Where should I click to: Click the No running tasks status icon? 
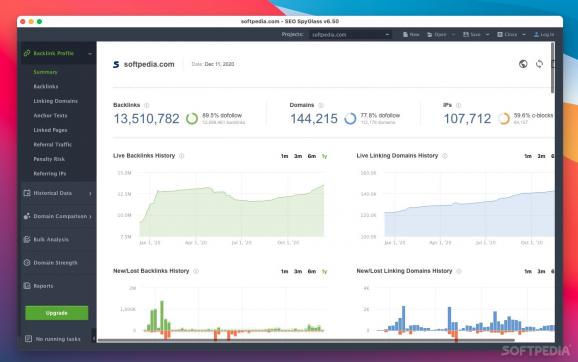[x=28, y=339]
